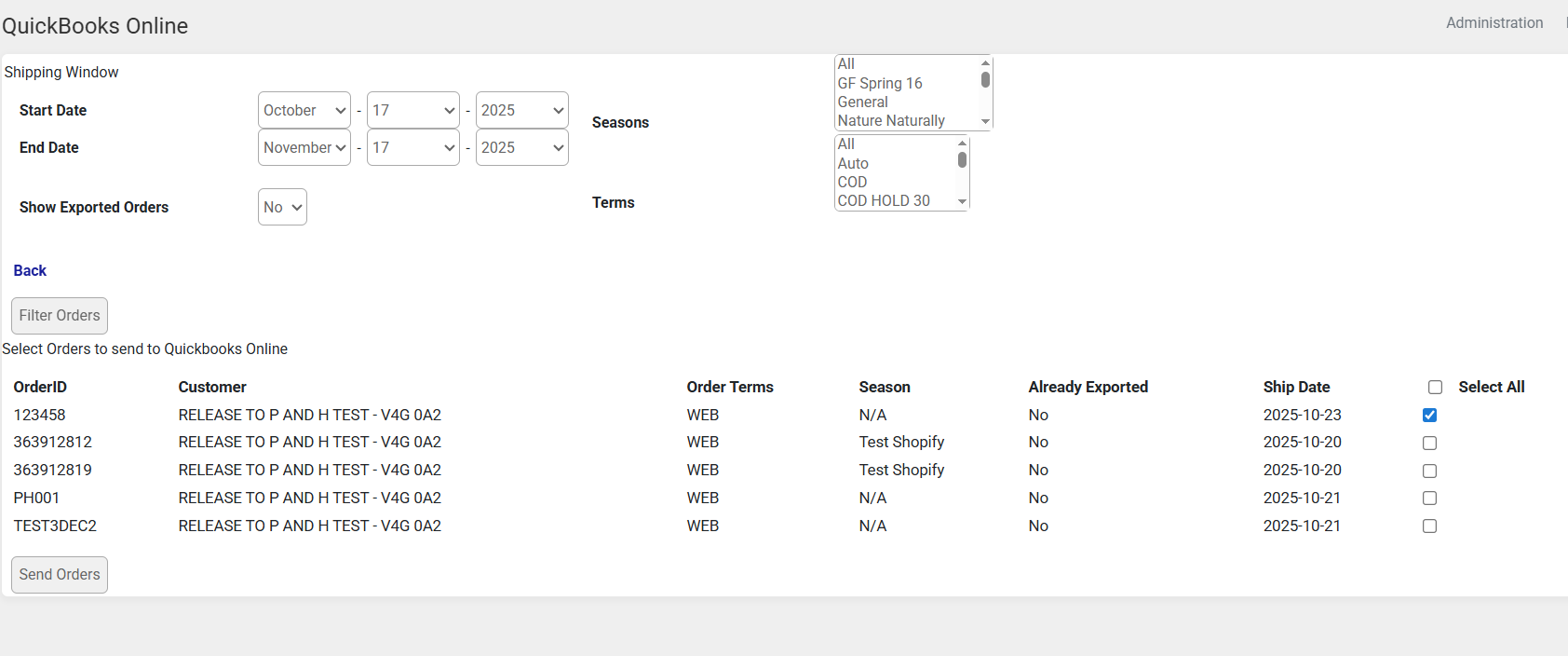Viewport: 1568px width, 656px height.
Task: Open the Start Date year dropdown
Action: [521, 110]
